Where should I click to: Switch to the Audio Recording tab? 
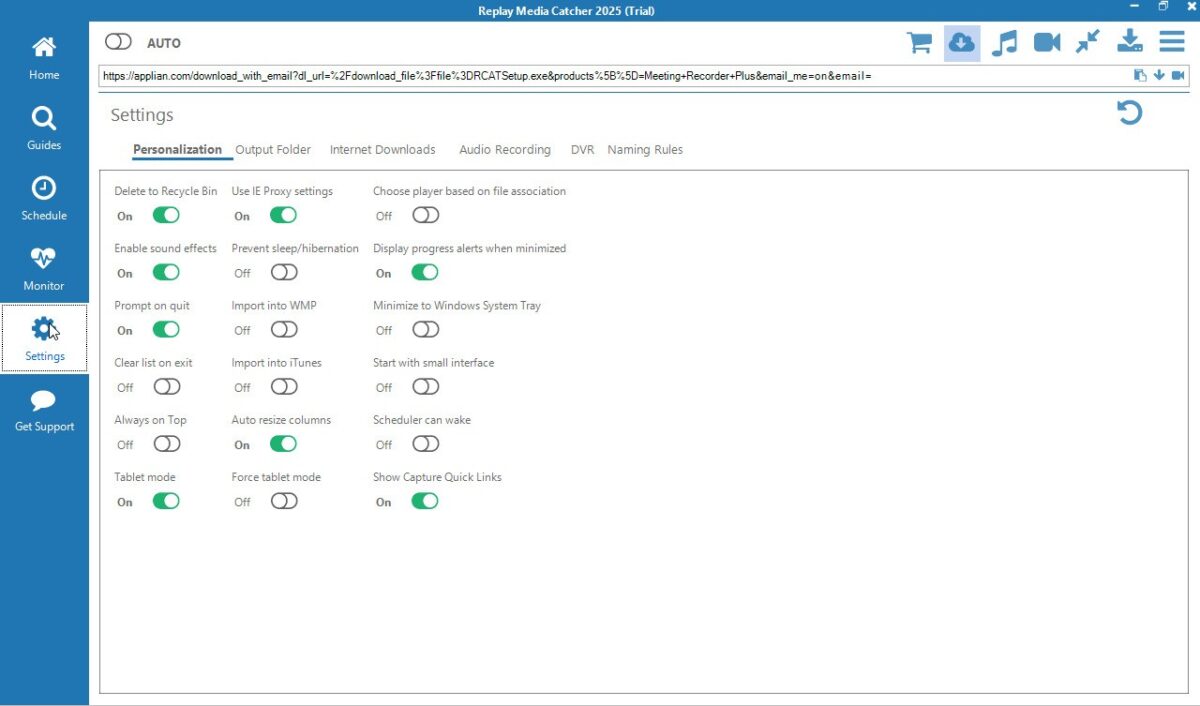[505, 150]
